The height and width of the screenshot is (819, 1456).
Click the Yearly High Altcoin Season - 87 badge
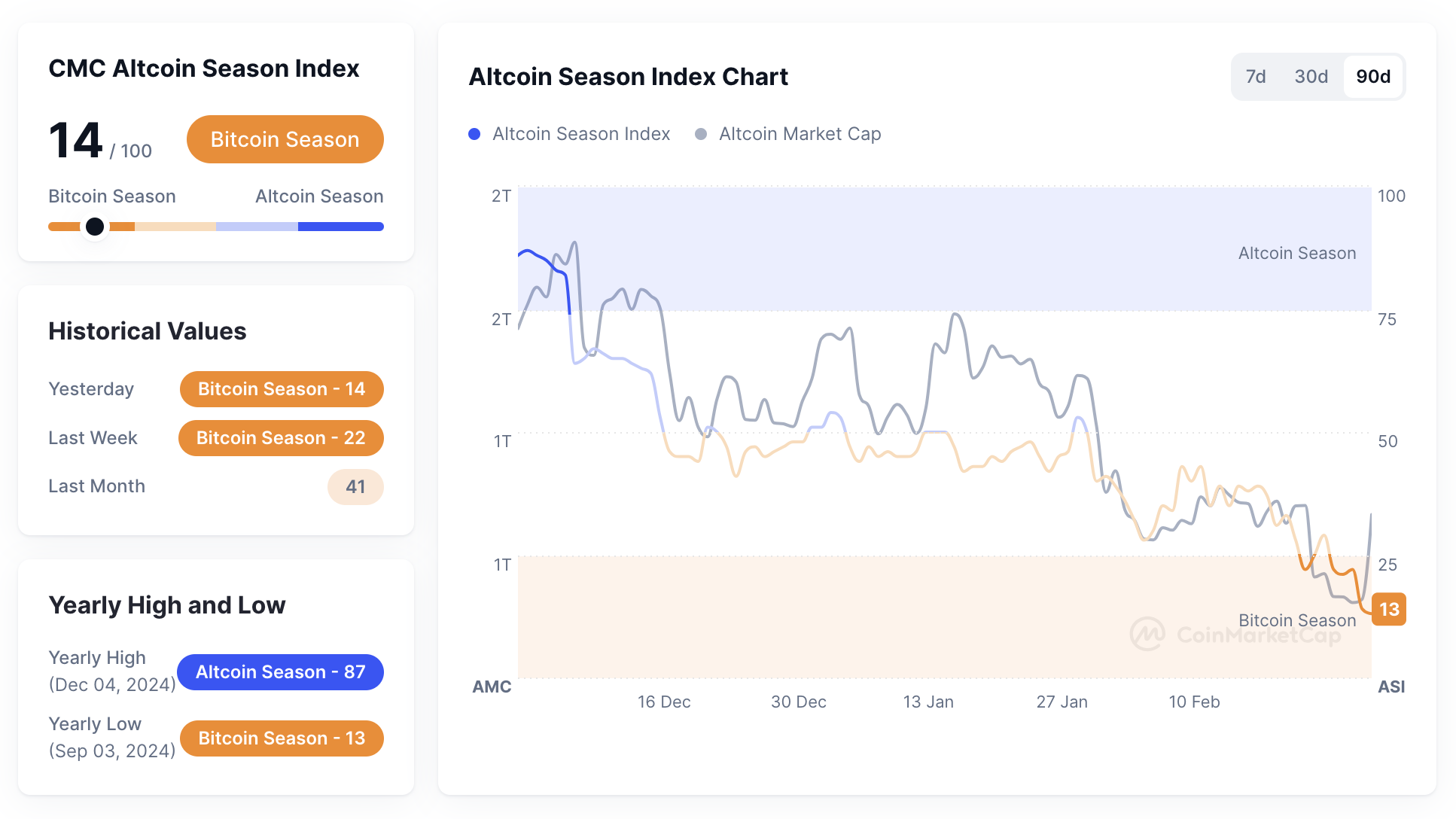click(x=280, y=672)
